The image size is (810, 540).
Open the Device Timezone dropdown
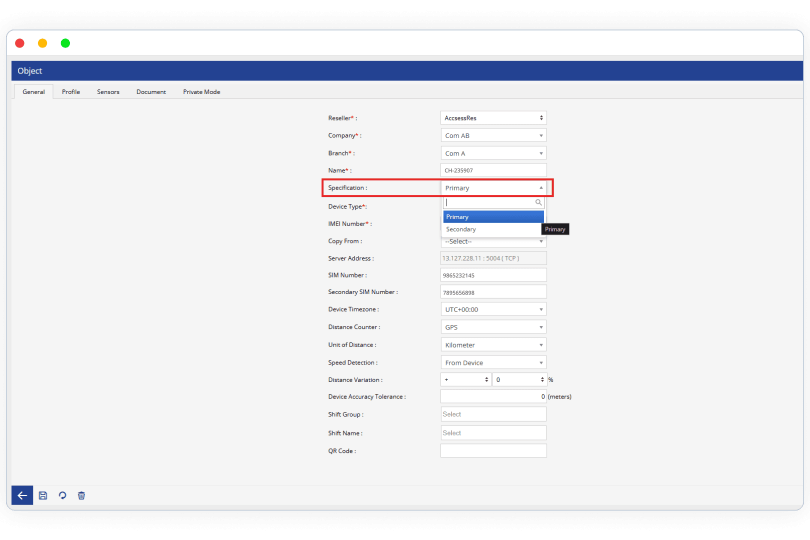tap(493, 310)
